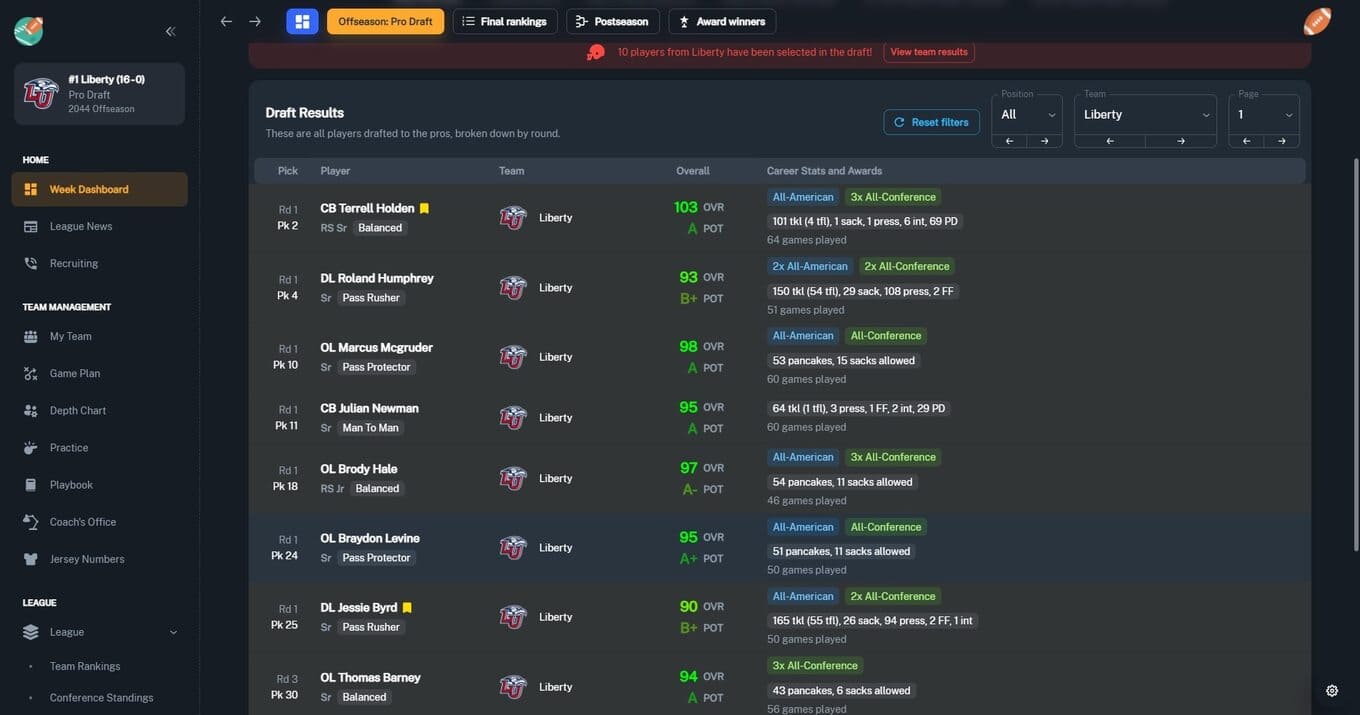
Task: Click Liberty team logo in sidebar card
Action: 41,94
